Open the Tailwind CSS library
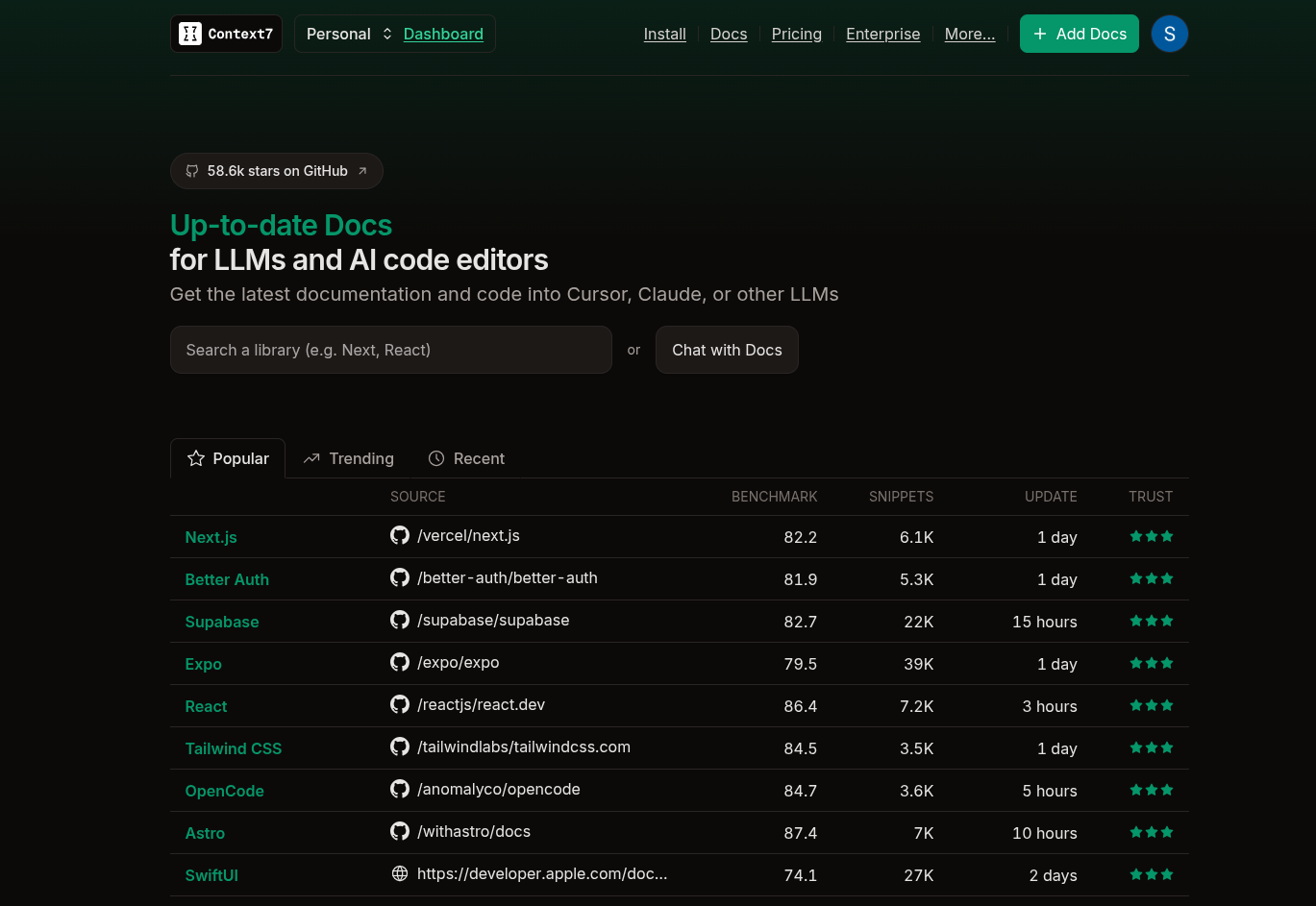This screenshot has height=906, width=1316. coord(234,748)
